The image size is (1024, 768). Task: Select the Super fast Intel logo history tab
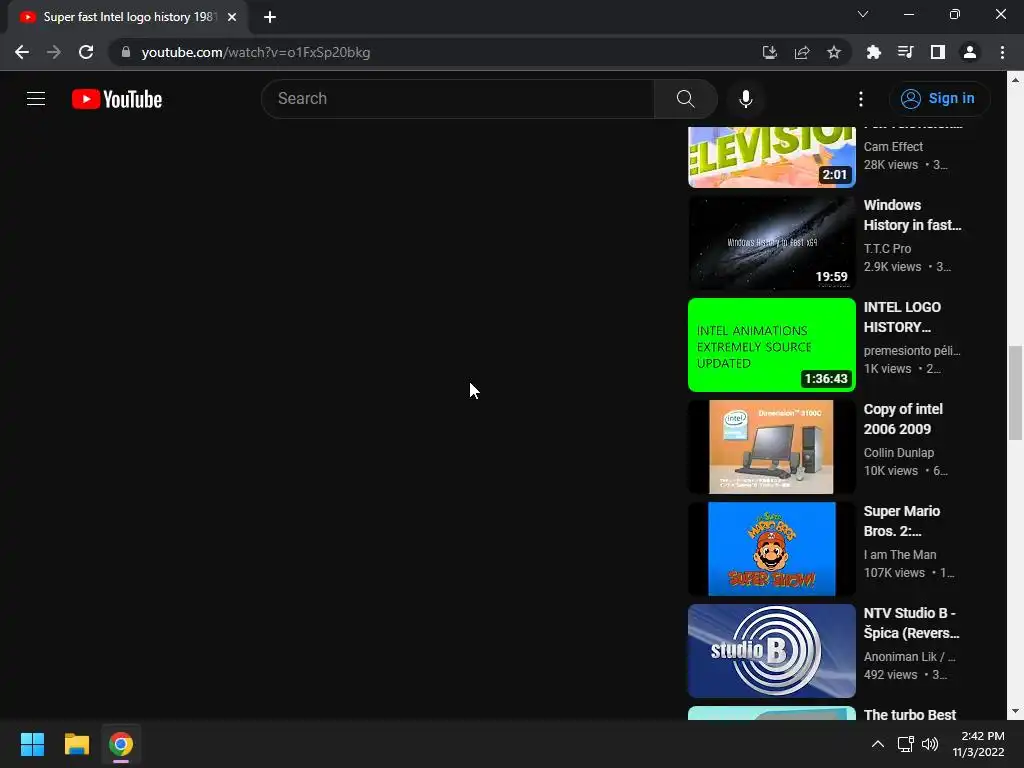coord(129,17)
